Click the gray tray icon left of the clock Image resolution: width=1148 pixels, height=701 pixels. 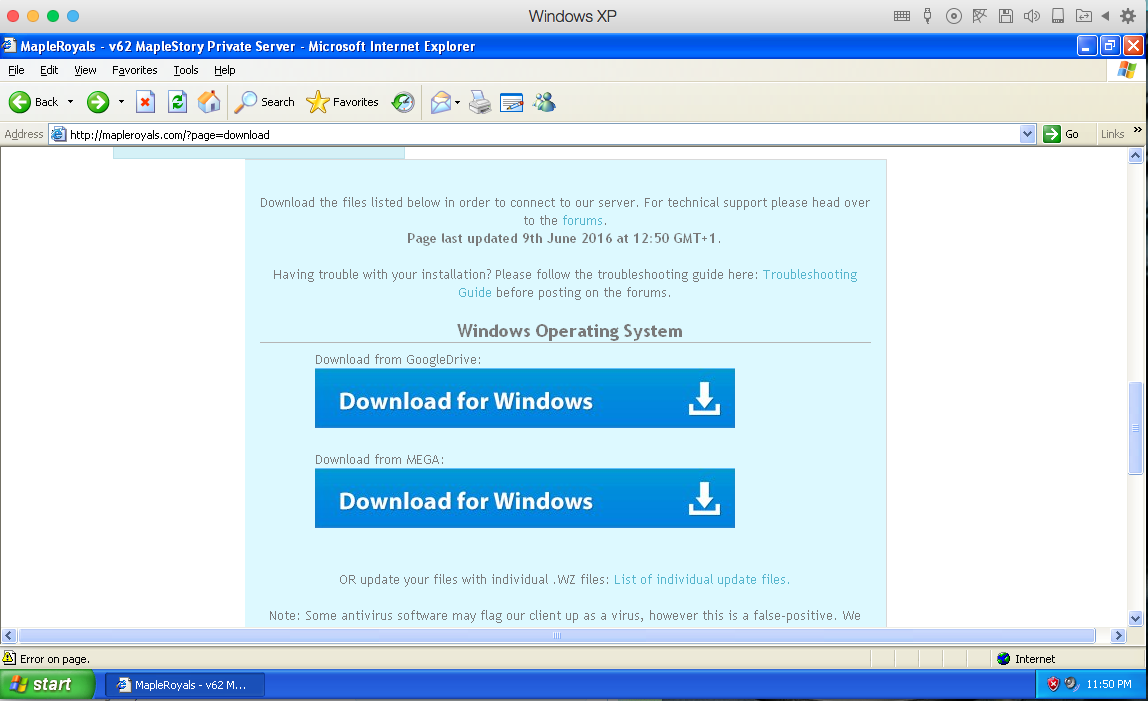click(x=1071, y=684)
